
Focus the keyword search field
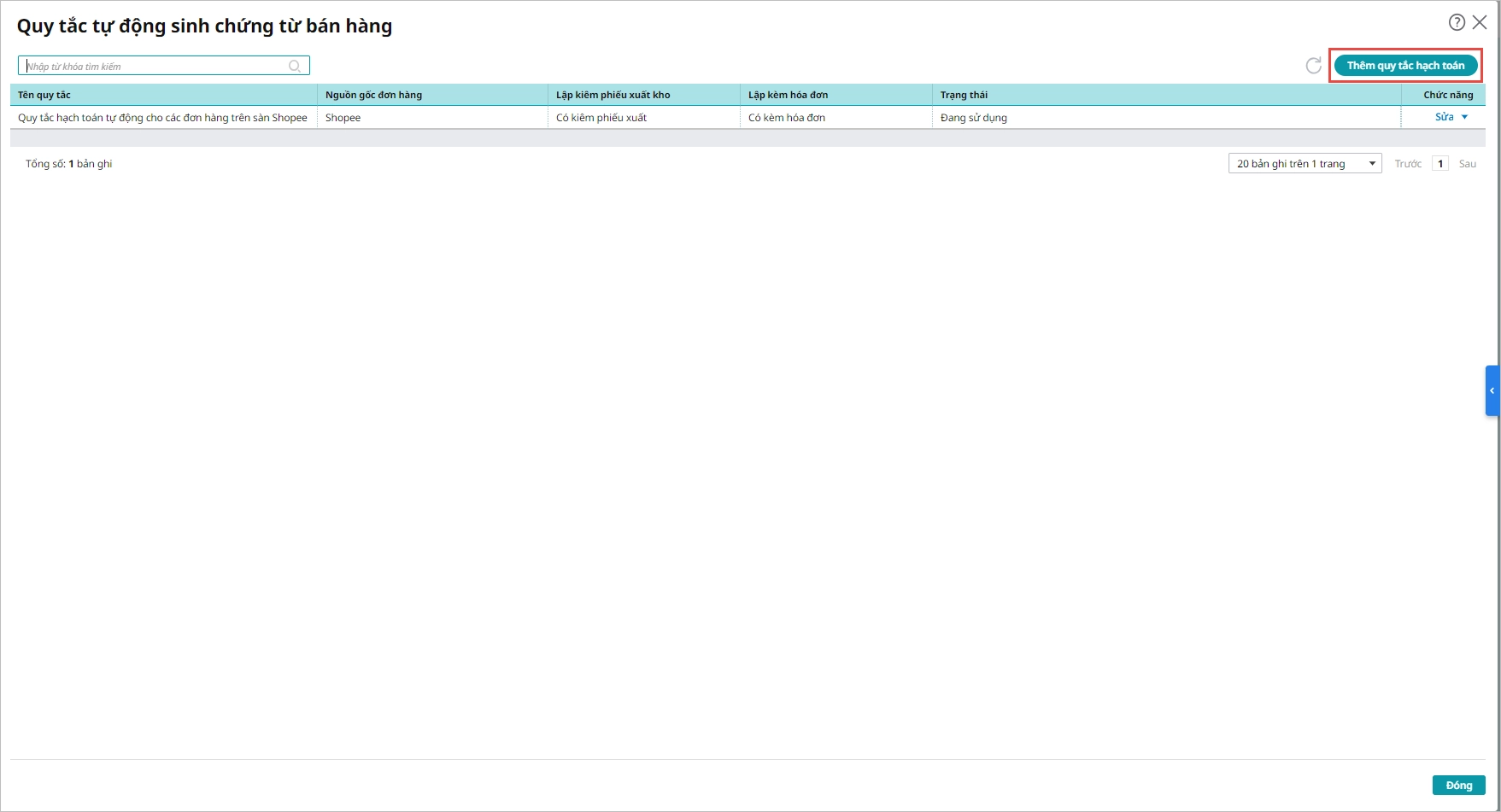coord(164,66)
